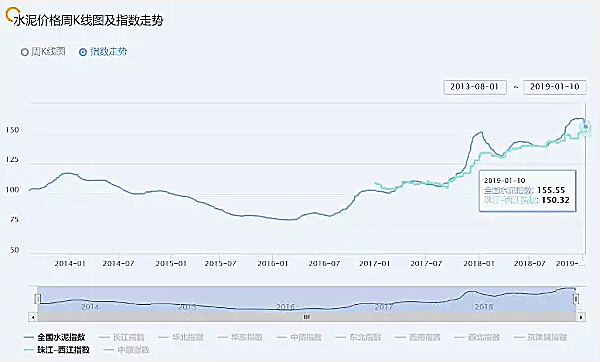Image resolution: width=600 pixels, height=362 pixels.
Task: Click the left range handle of the navigator
Action: [x=37, y=298]
